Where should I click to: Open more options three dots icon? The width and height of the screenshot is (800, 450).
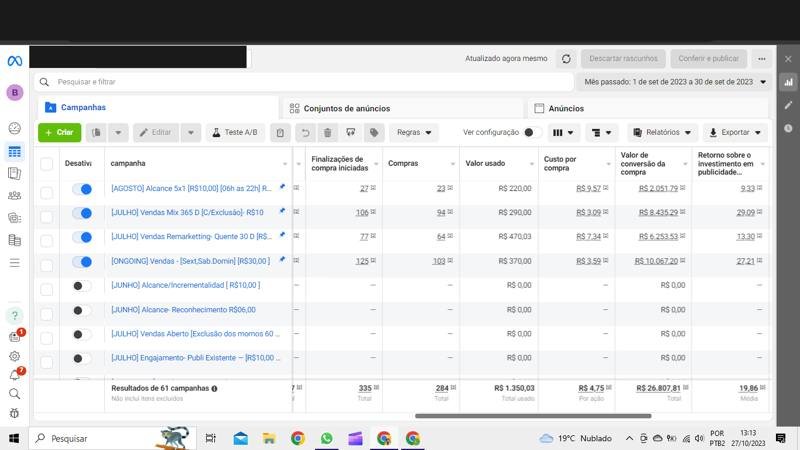pyautogui.click(x=762, y=59)
